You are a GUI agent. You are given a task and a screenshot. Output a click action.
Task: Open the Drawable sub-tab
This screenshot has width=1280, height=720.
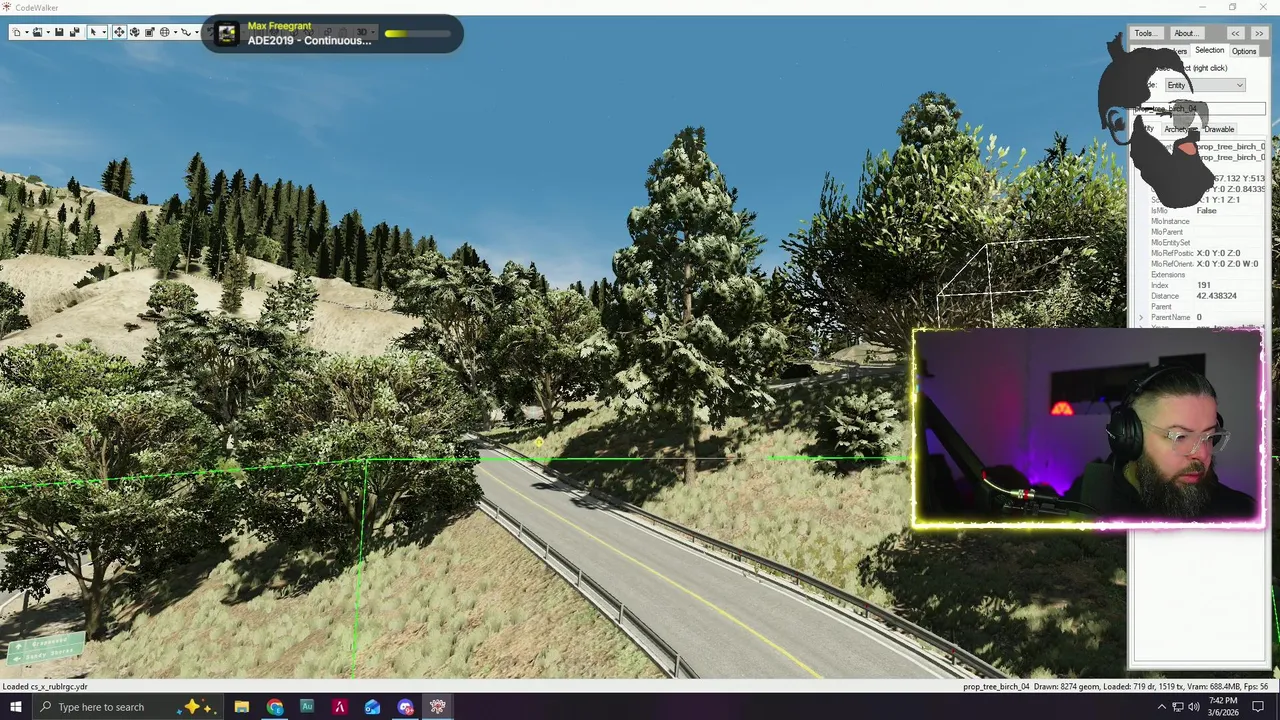pos(1219,129)
